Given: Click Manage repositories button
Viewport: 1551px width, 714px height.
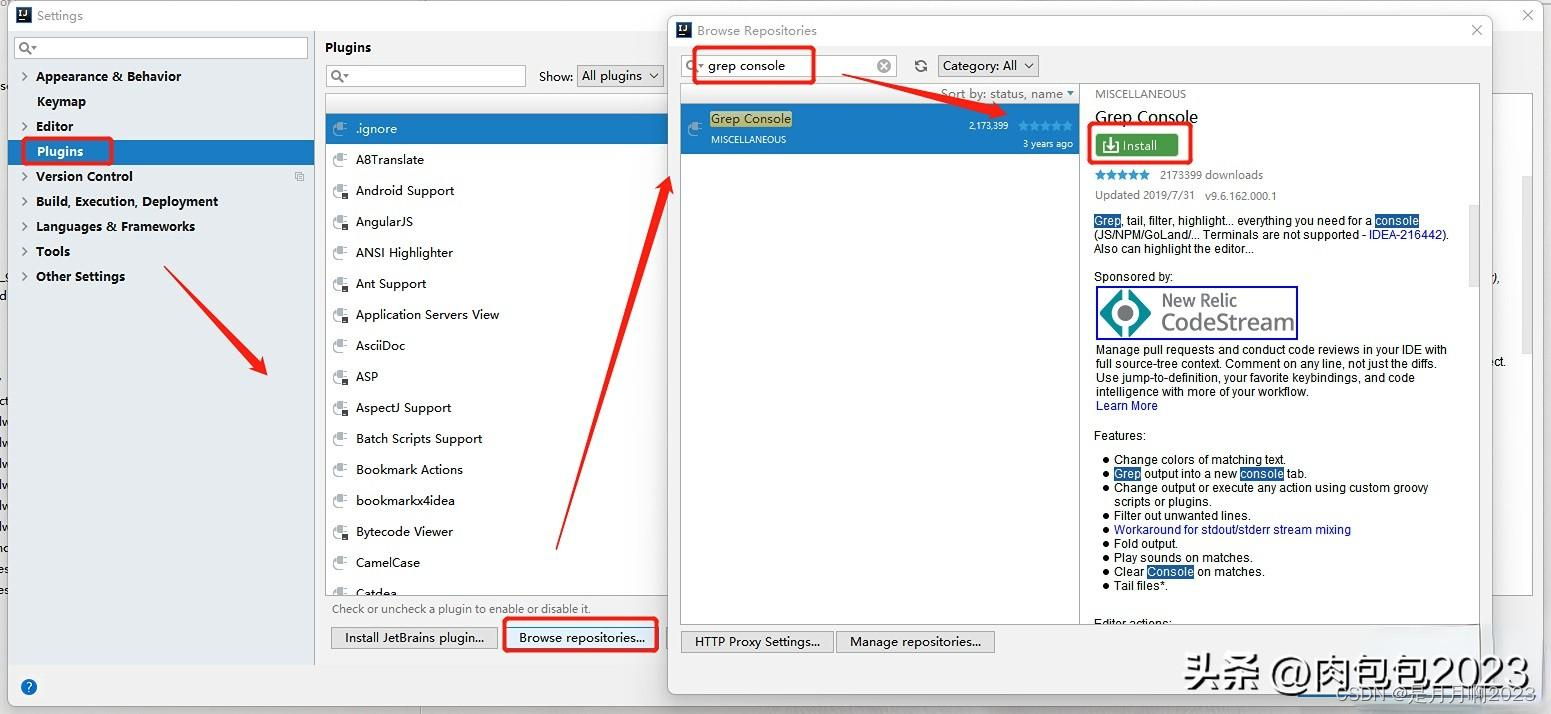Looking at the screenshot, I should coord(915,642).
